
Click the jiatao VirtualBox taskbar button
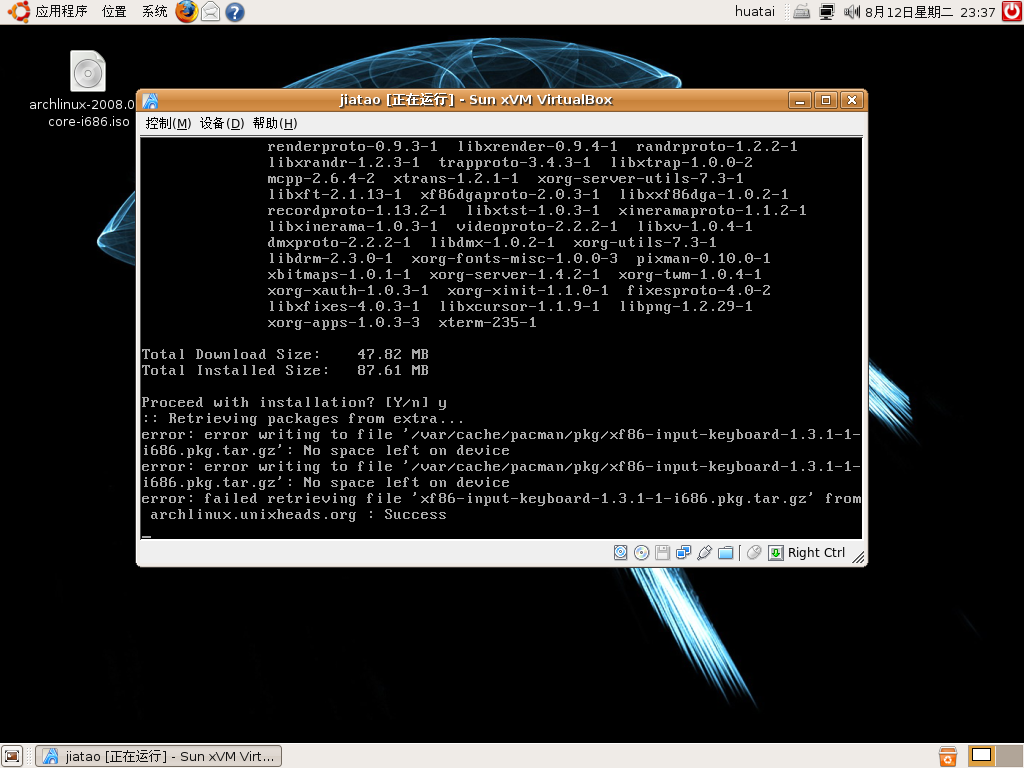159,756
